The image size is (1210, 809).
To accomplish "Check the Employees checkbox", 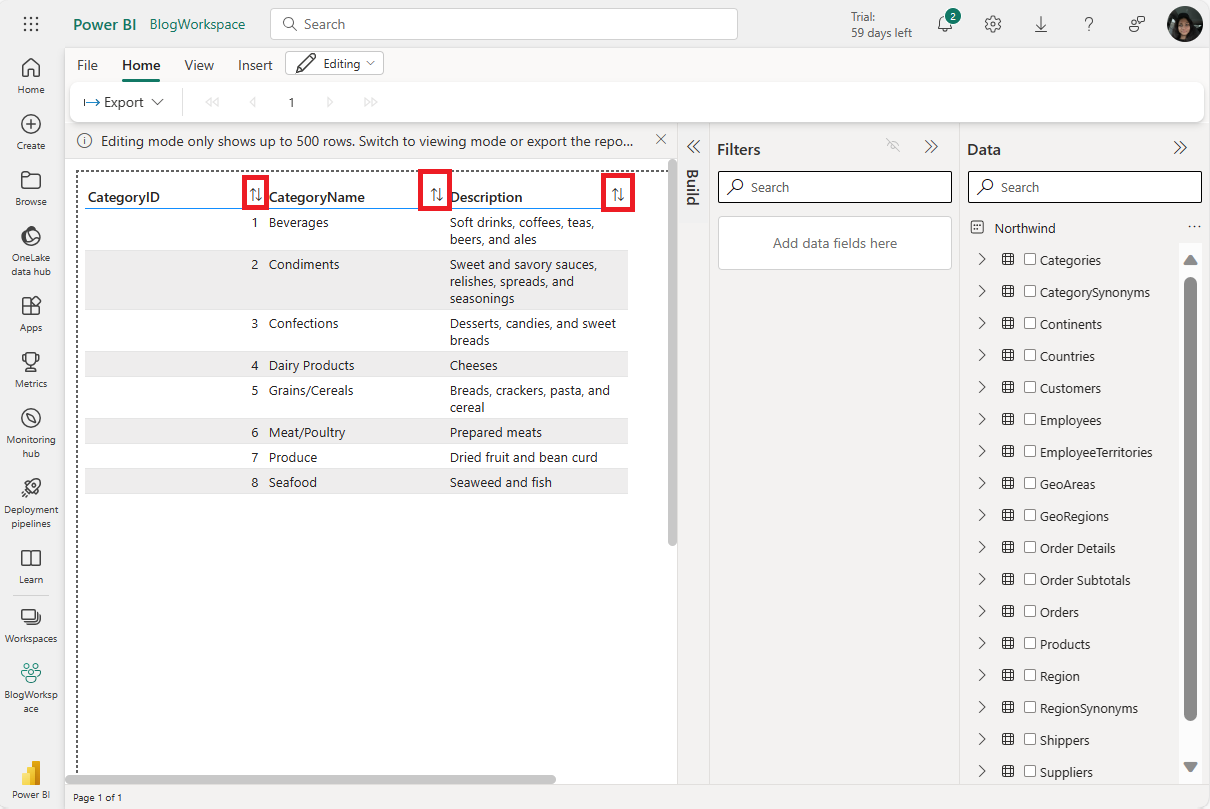I will [x=1030, y=419].
